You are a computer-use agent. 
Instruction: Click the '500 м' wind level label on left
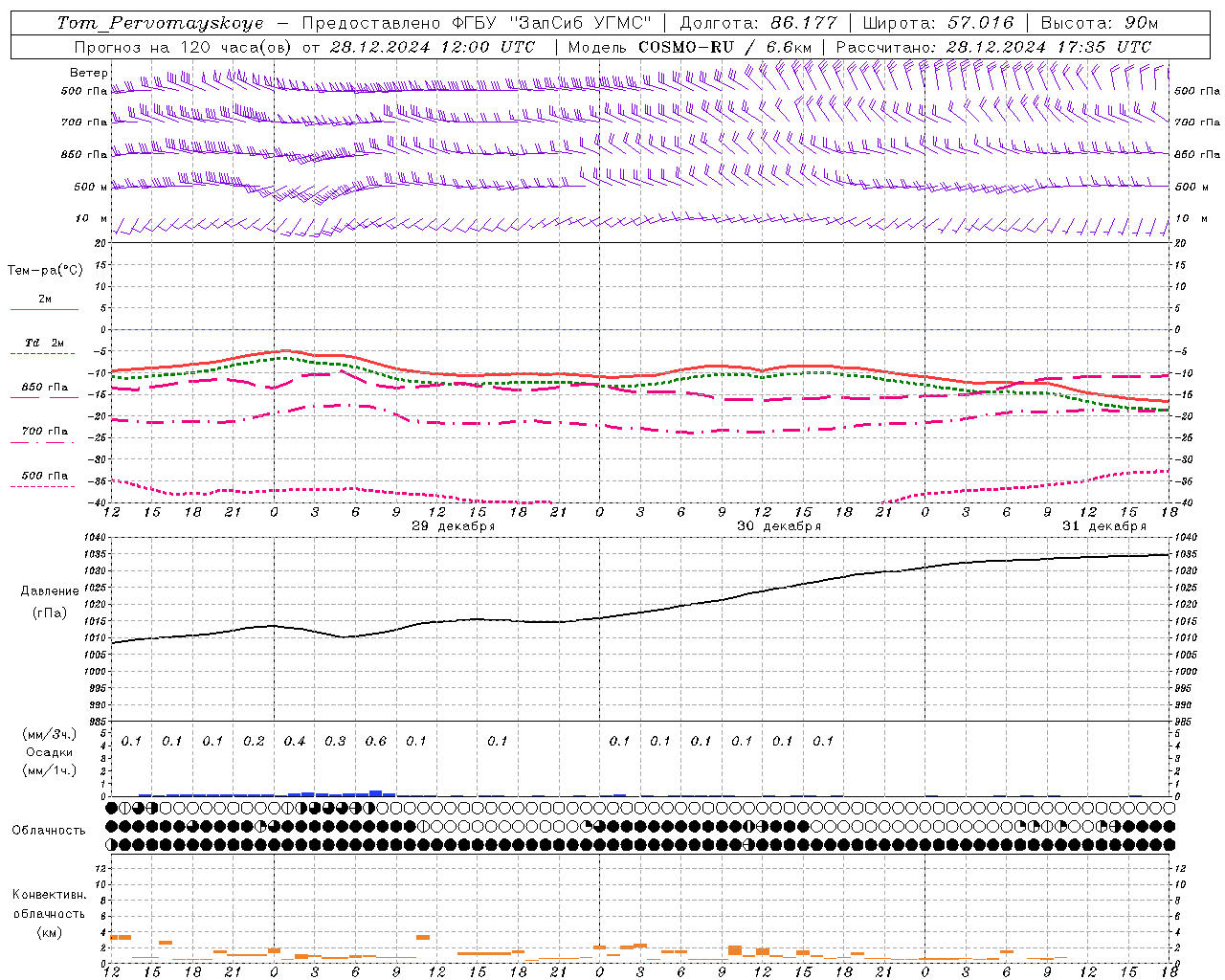[x=91, y=187]
